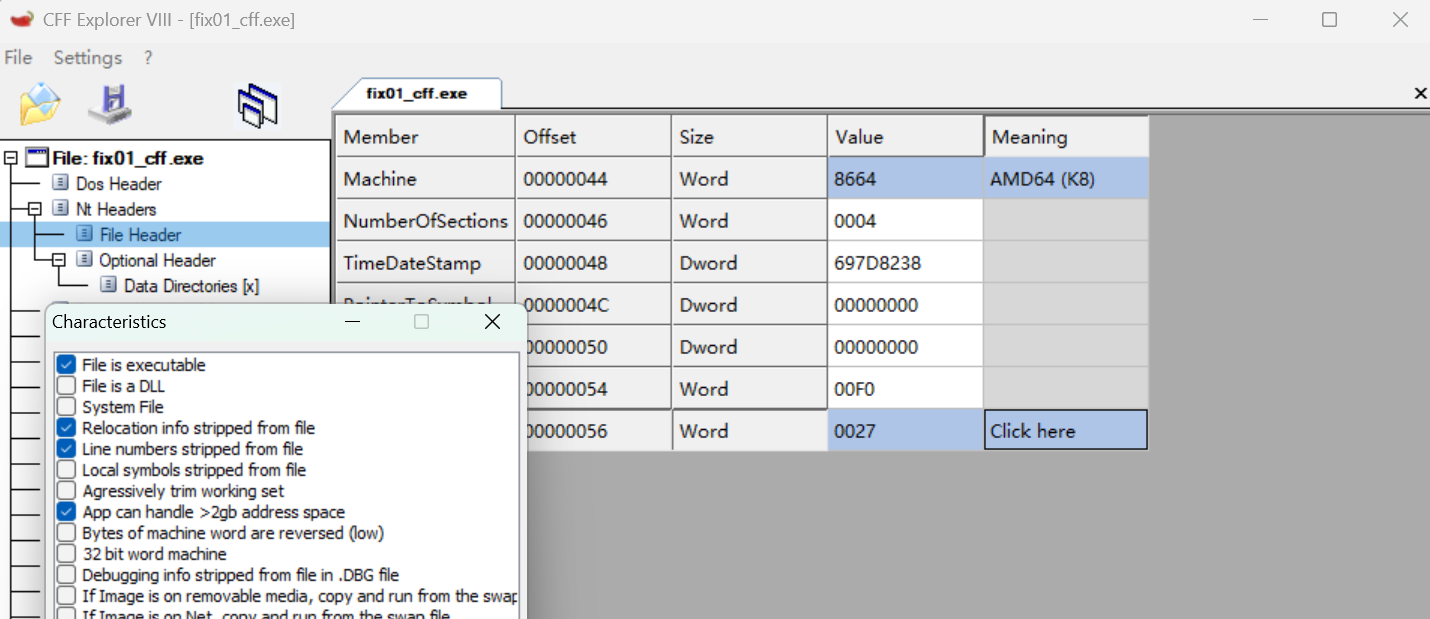The image size is (1430, 619).
Task: Select the fix01_cff.exe tab
Action: (x=416, y=94)
